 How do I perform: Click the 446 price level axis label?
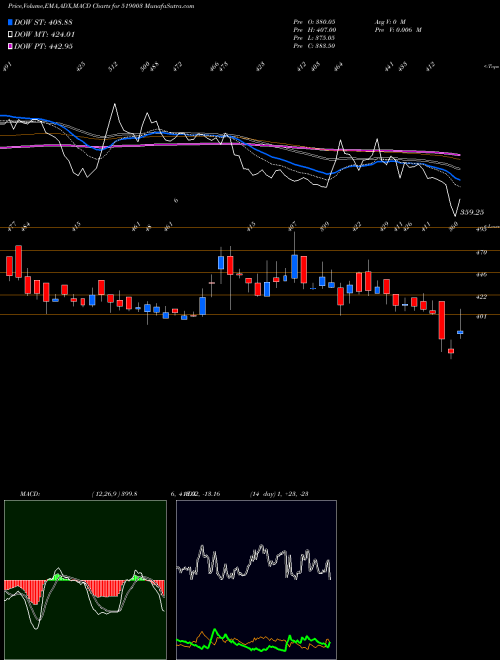click(x=482, y=274)
